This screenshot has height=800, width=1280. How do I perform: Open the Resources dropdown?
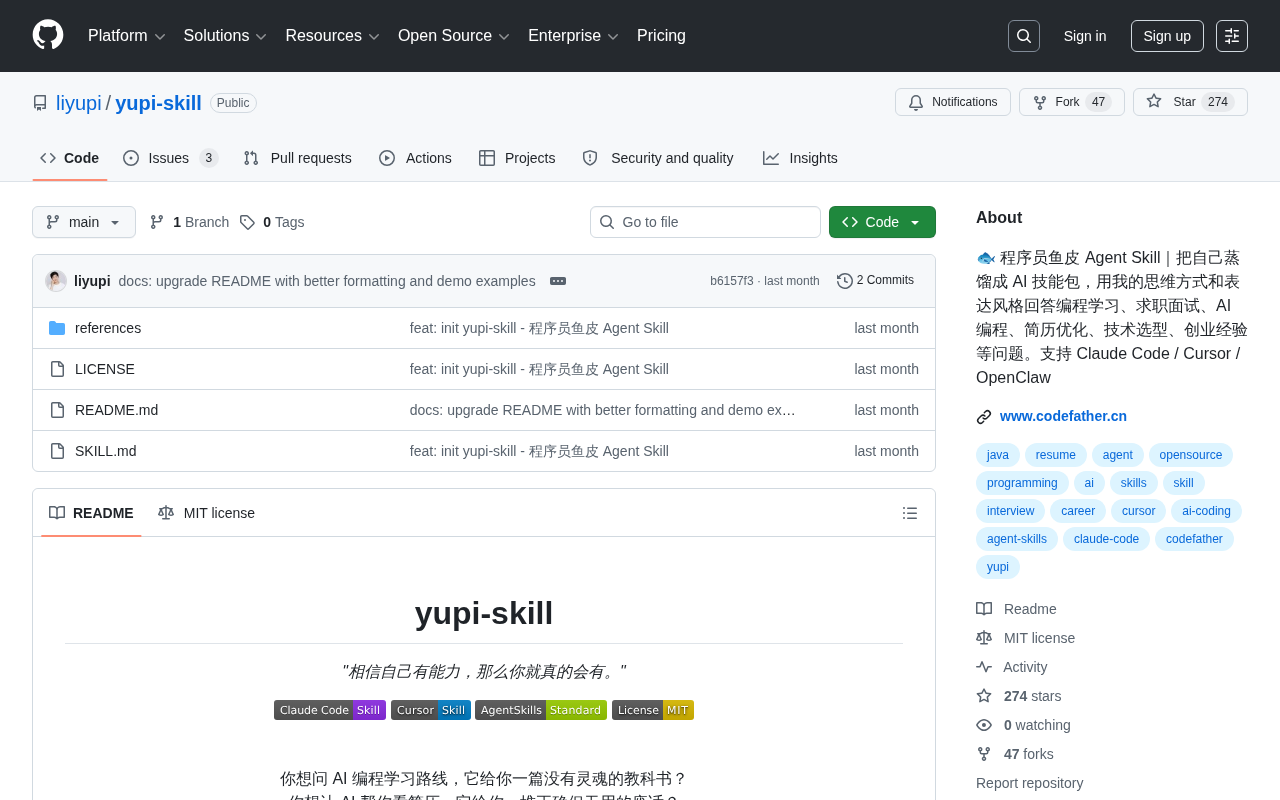[x=333, y=36]
